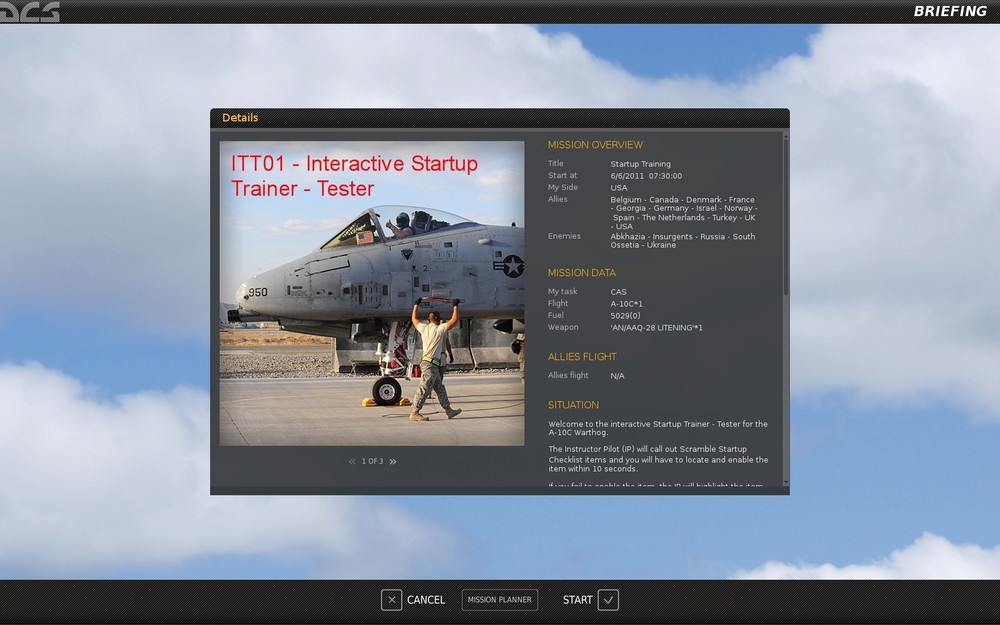Click the start time '6/6/2011 07:30:00'
The image size is (1000, 625).
(646, 176)
